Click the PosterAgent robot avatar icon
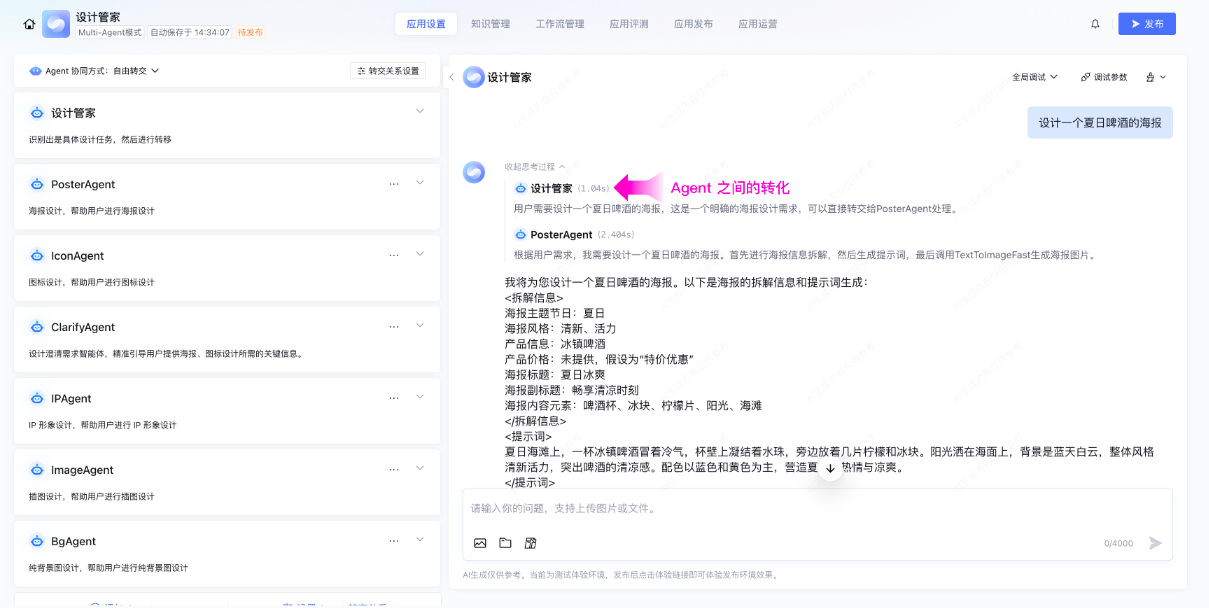 point(519,235)
